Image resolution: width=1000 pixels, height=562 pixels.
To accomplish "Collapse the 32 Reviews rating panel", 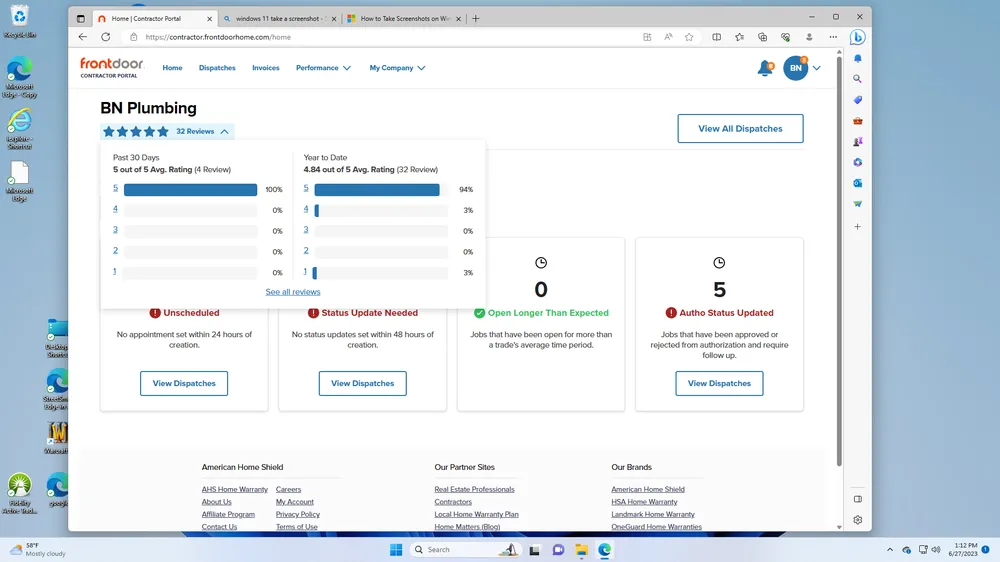I will point(225,132).
